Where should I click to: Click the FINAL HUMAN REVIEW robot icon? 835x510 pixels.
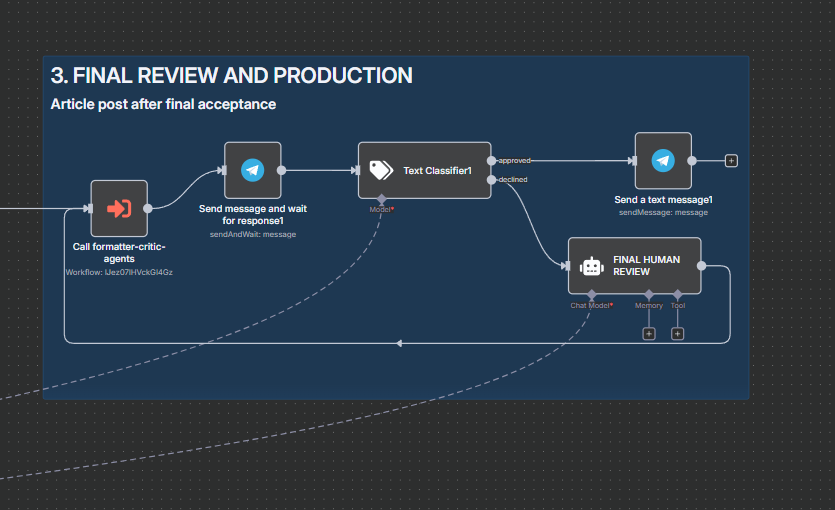pyautogui.click(x=591, y=266)
